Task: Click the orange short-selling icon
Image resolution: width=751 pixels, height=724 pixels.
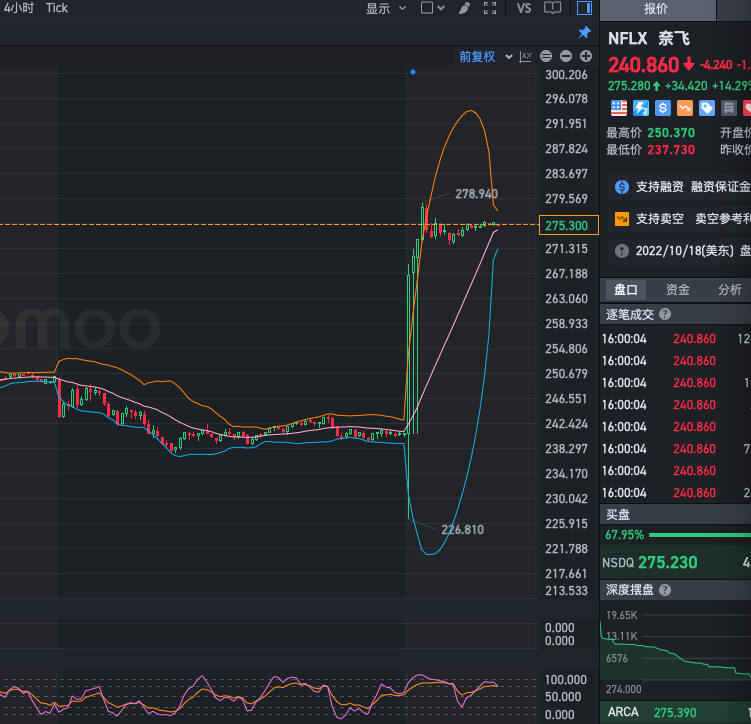Action: coord(685,108)
